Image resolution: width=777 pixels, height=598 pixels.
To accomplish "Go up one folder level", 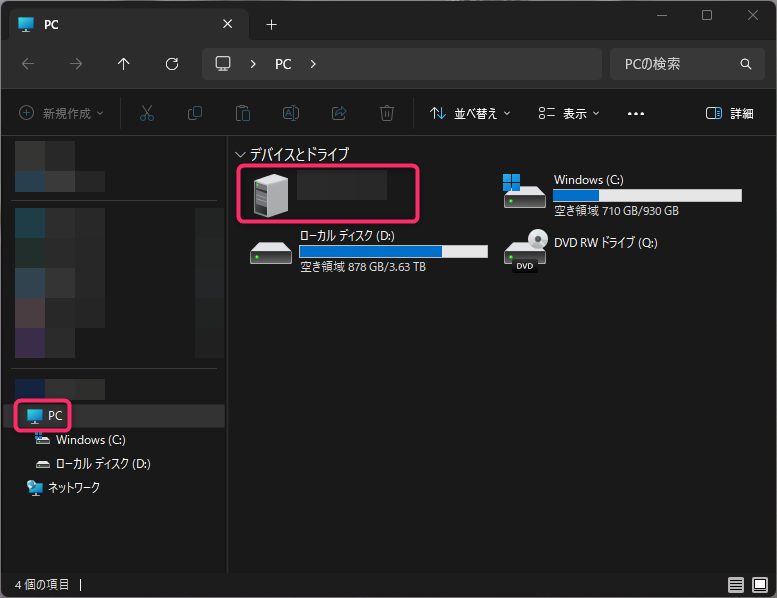I will coord(124,64).
